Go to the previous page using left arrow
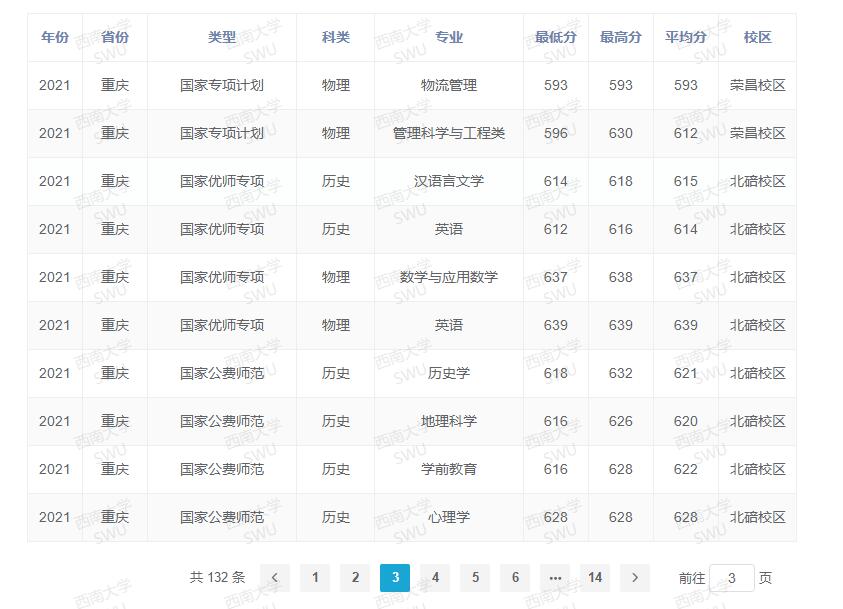Image resolution: width=843 pixels, height=609 pixels. pyautogui.click(x=276, y=578)
